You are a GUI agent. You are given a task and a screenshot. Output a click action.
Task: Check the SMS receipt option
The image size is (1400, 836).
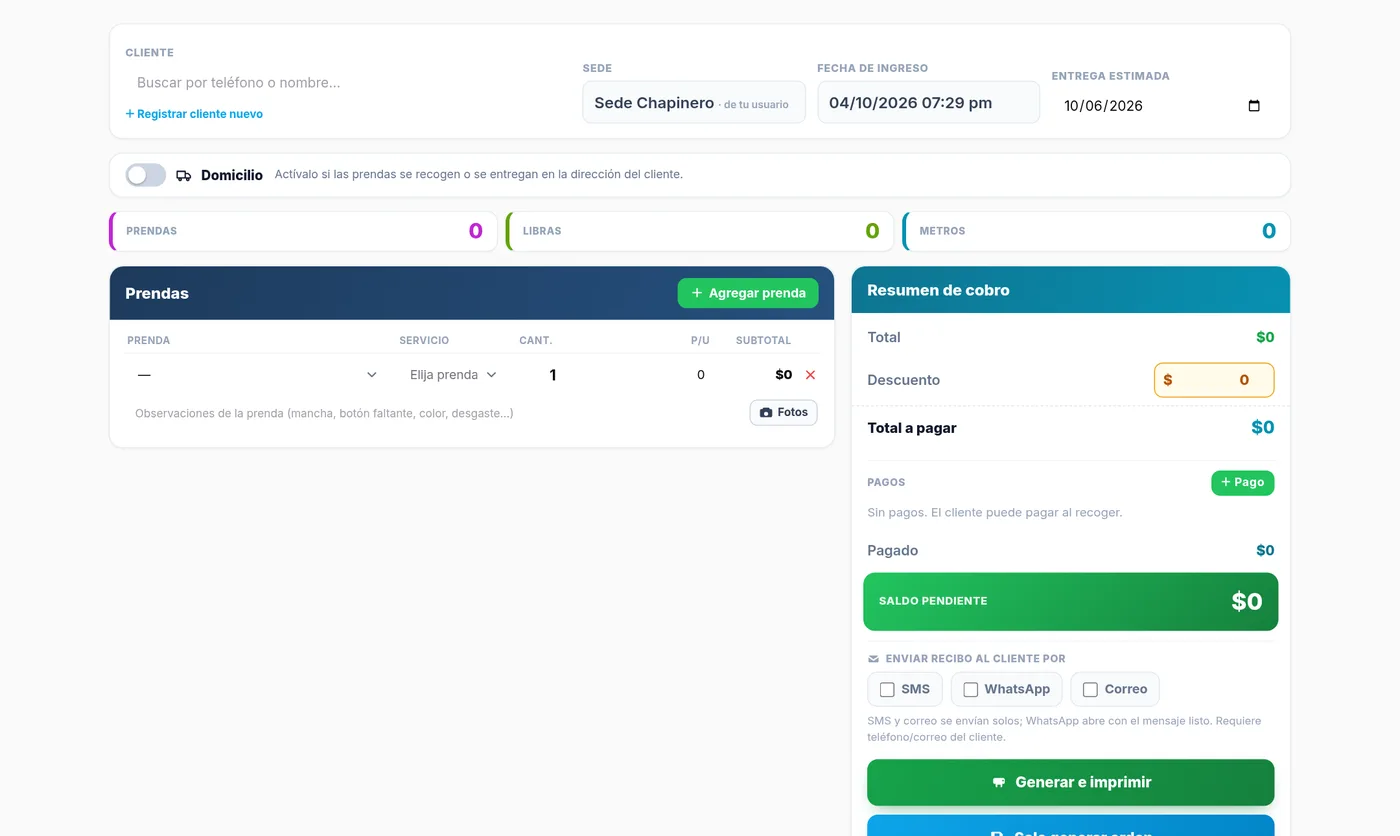coord(887,689)
